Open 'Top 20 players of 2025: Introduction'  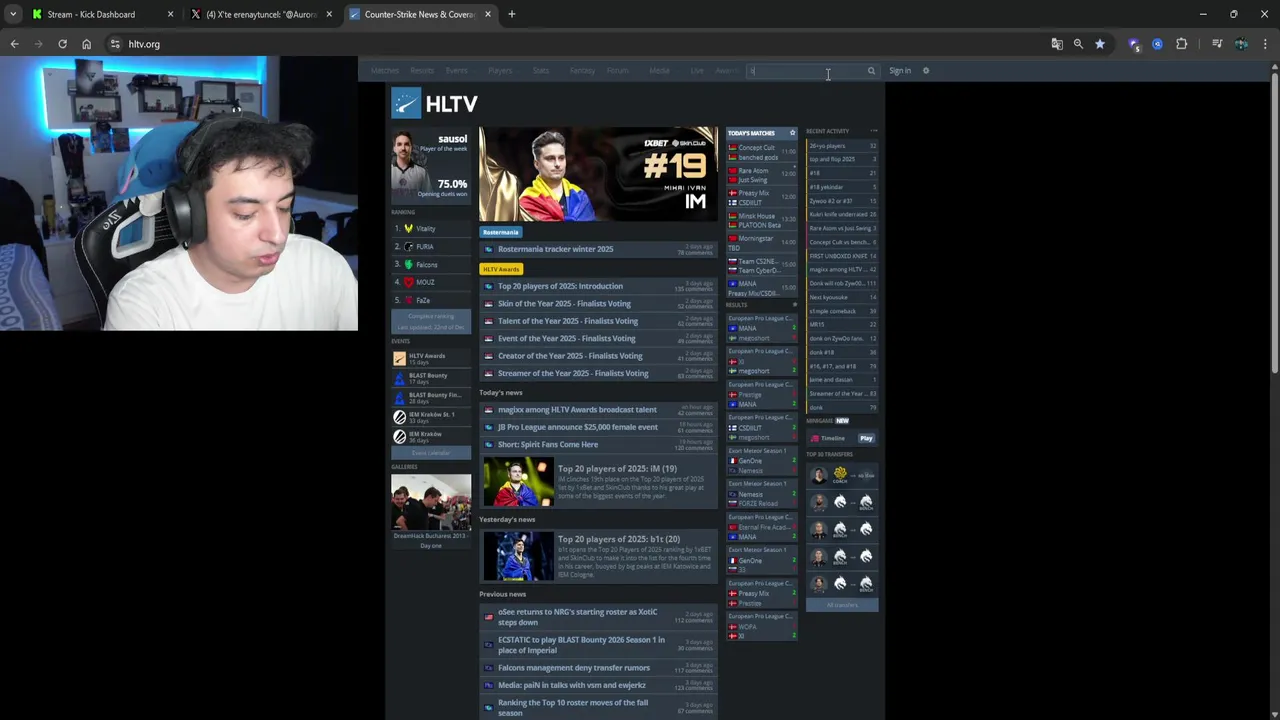[599, 286]
